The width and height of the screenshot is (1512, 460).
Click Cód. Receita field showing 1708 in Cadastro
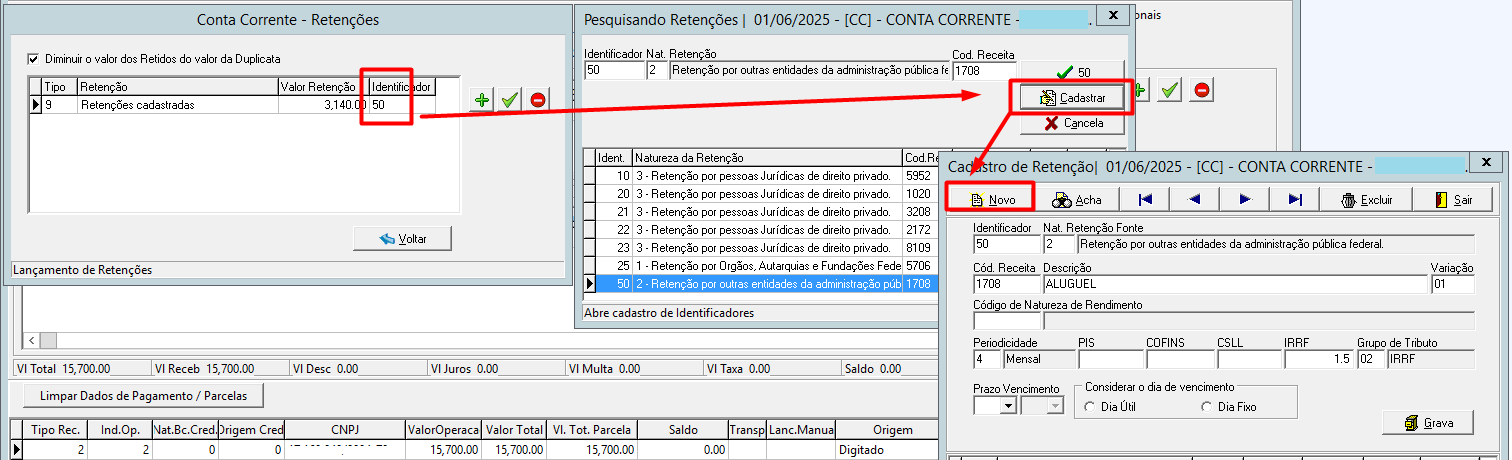pos(1007,284)
